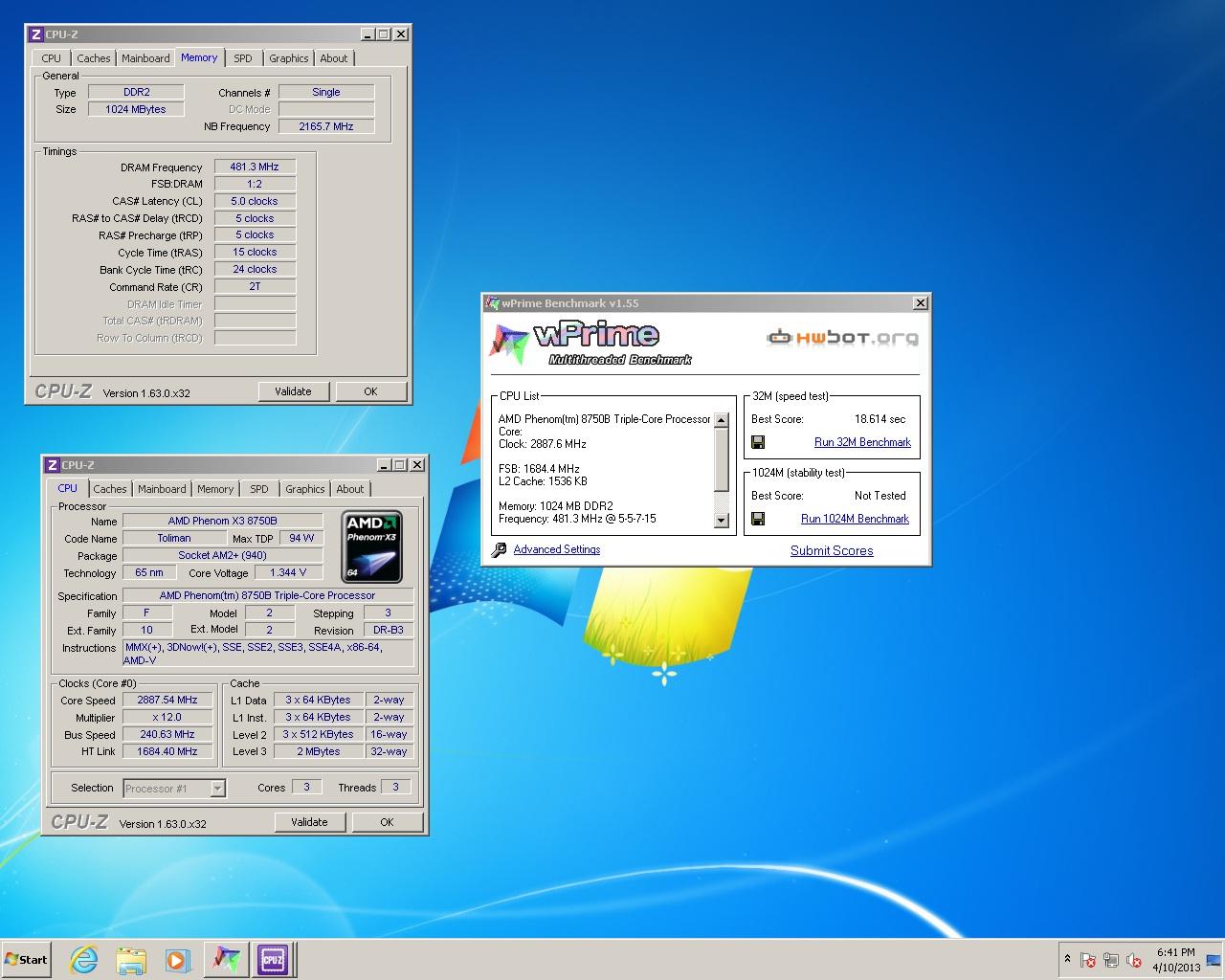Click the save icon under 32M speed test

pos(758,442)
